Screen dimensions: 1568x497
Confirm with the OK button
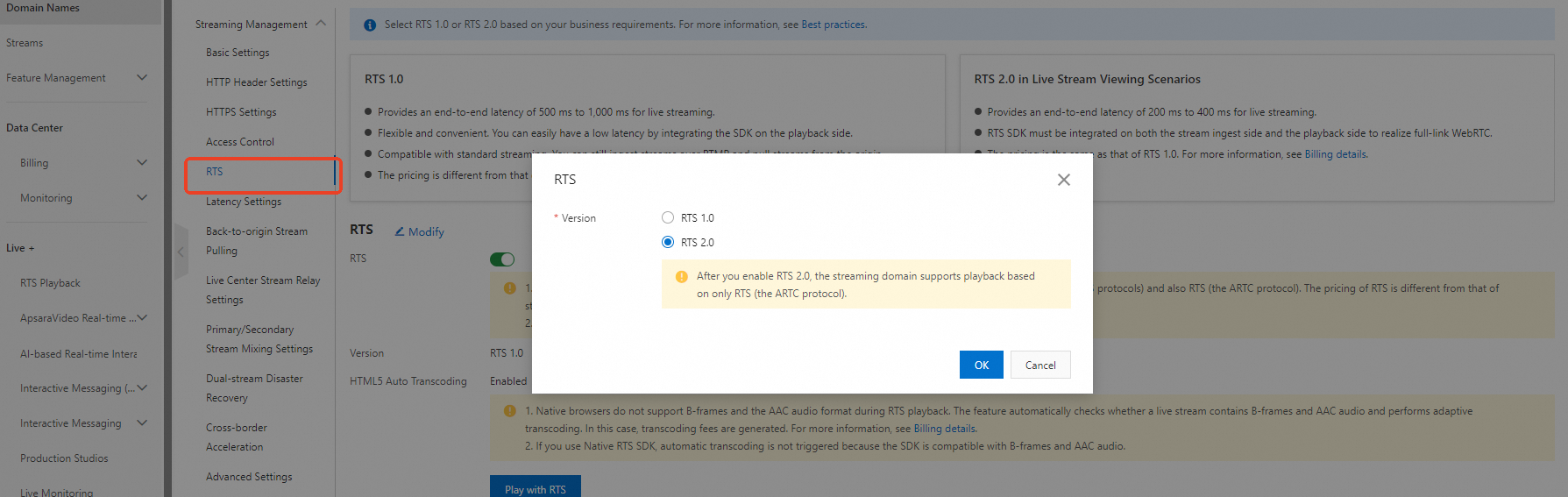[982, 365]
